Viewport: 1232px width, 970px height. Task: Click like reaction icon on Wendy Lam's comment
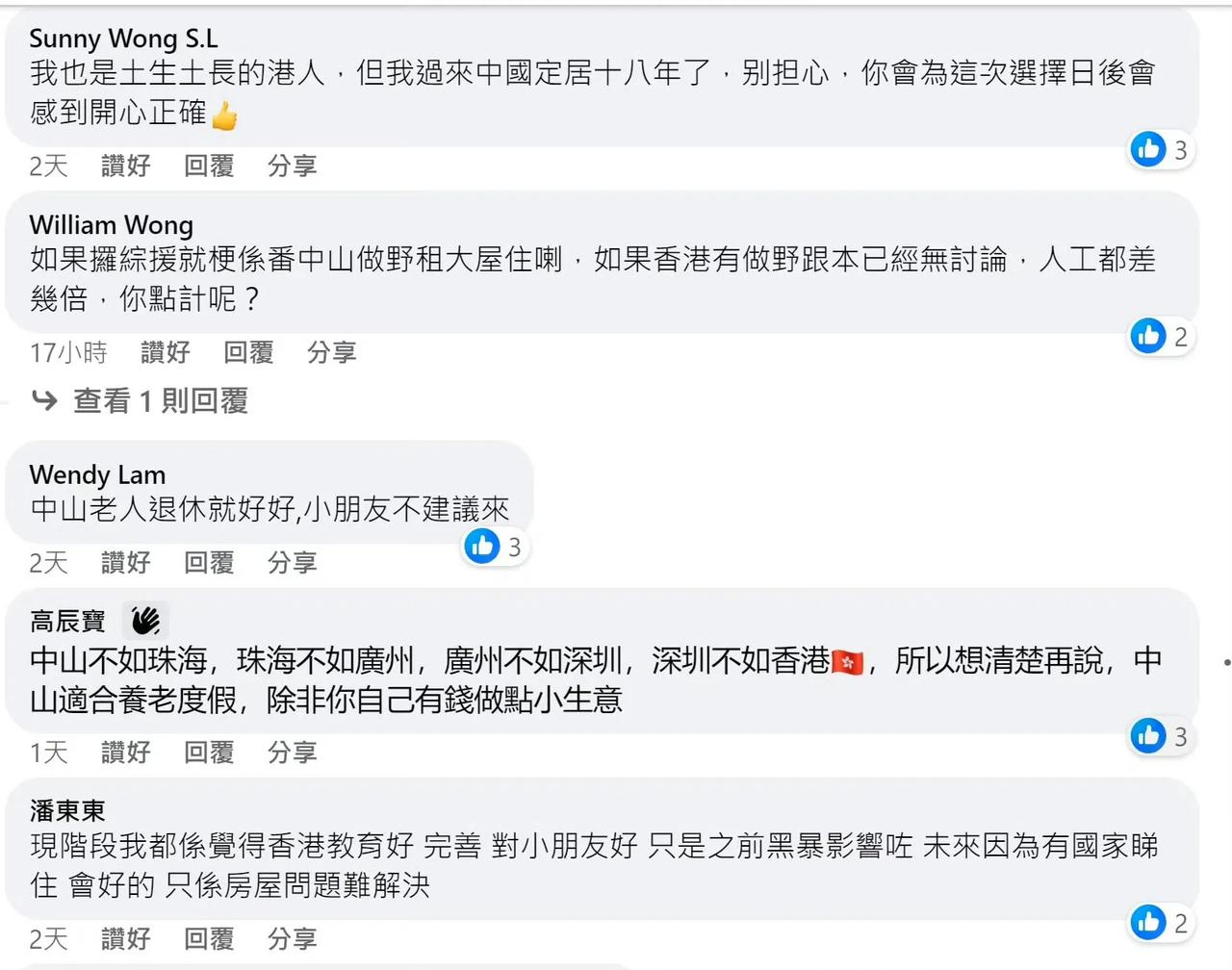[x=482, y=547]
